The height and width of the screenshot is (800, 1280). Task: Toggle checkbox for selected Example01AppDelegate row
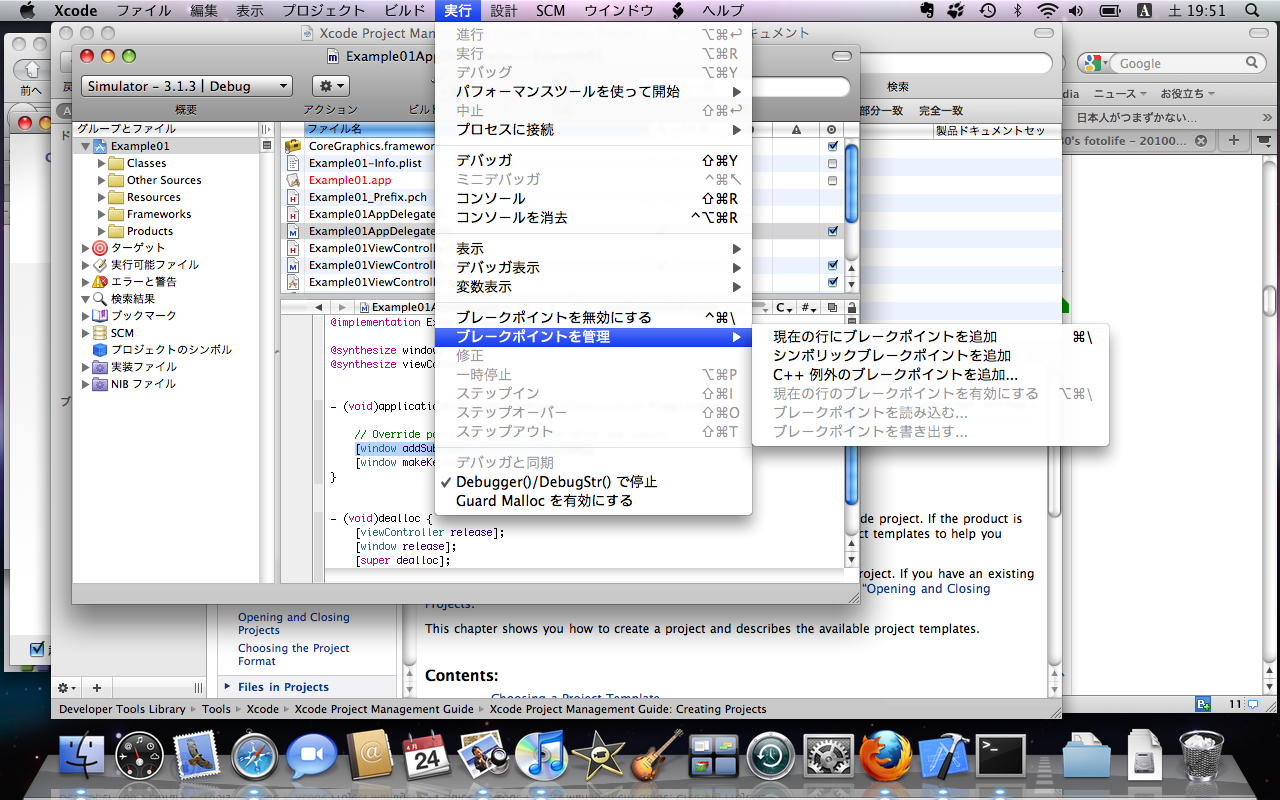832,231
